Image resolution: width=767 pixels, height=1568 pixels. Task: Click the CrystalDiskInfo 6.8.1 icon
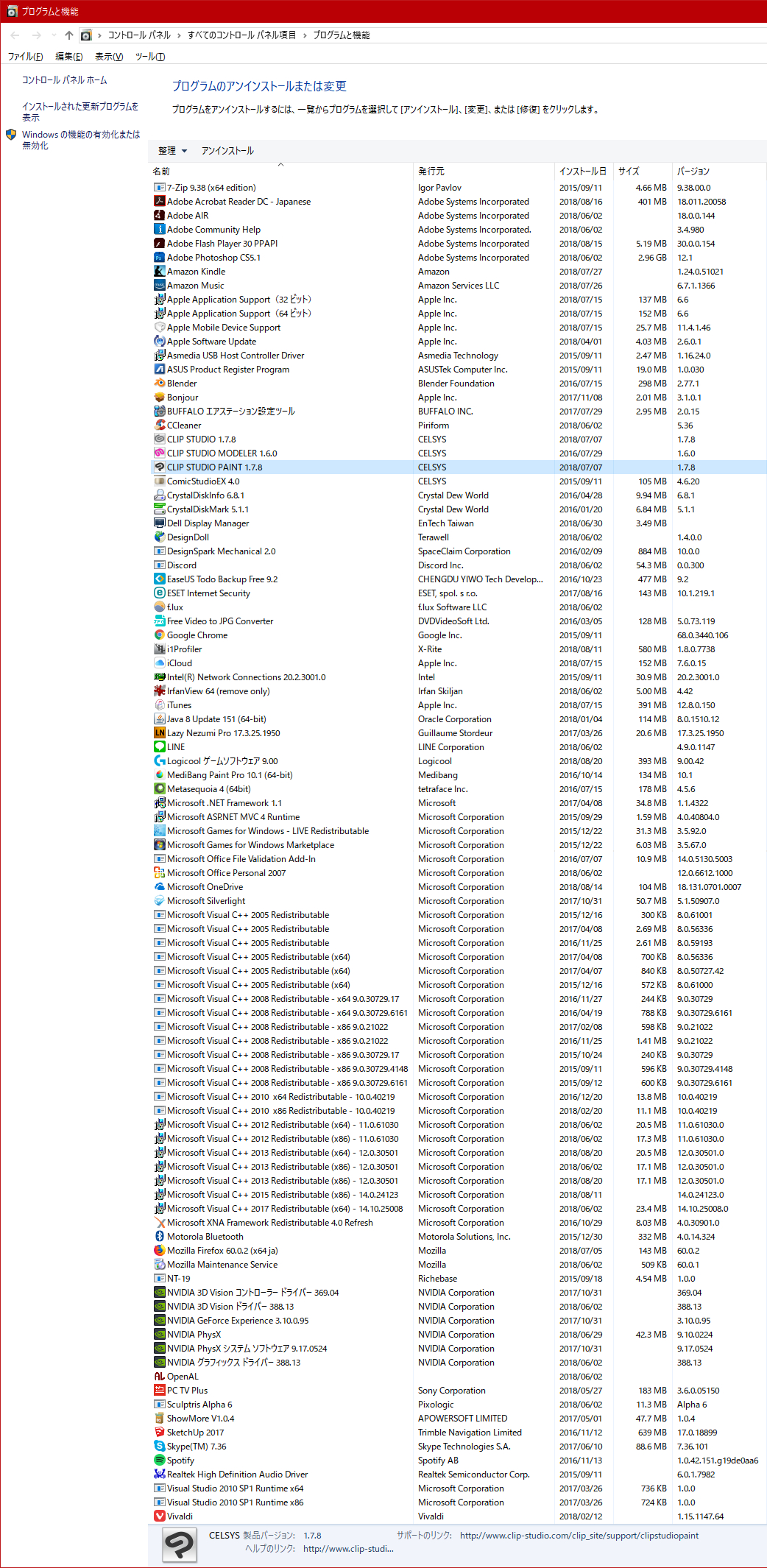pos(159,495)
